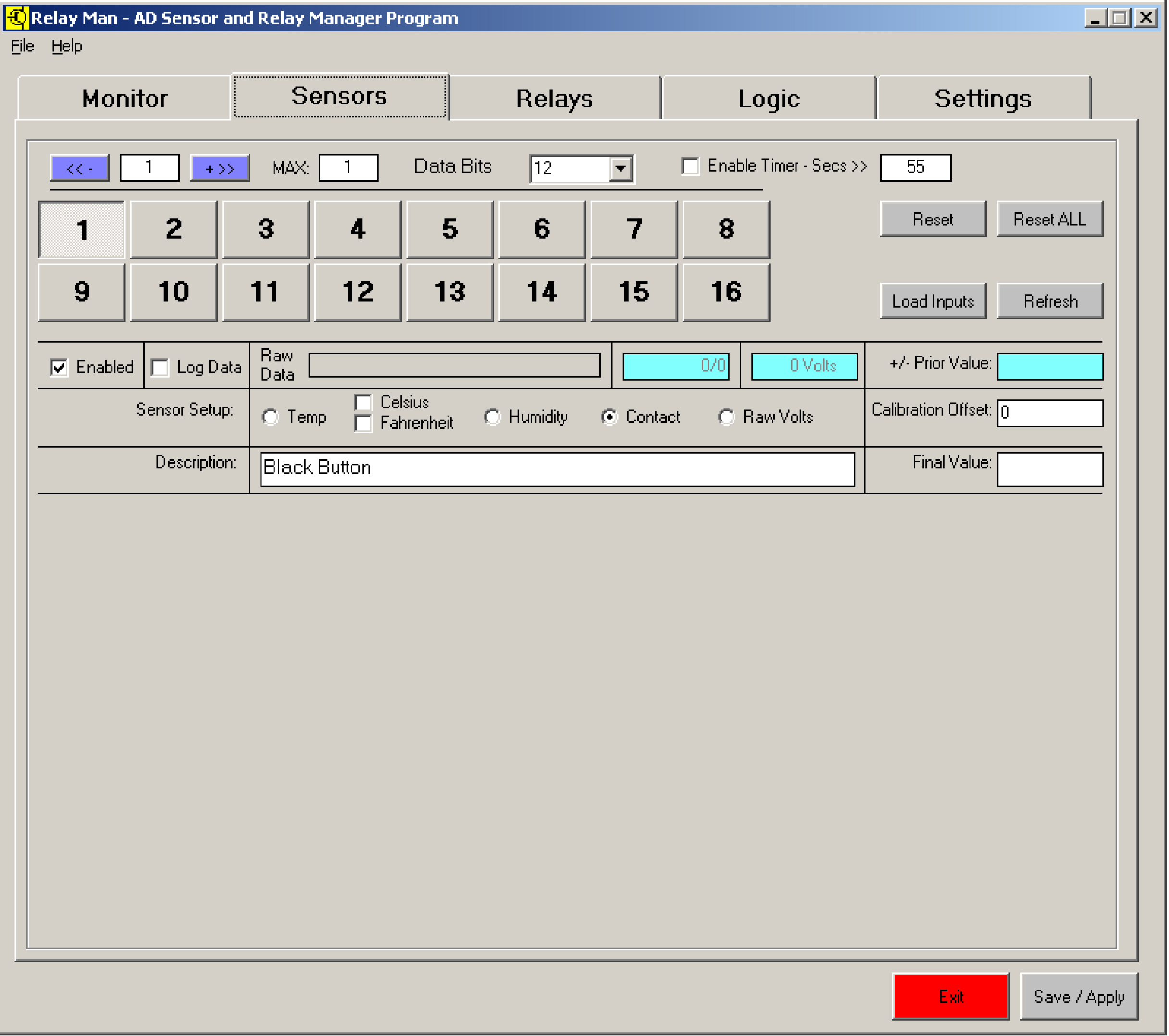This screenshot has height=1036, width=1169.
Task: Click the blue next sensor button
Action: click(x=220, y=168)
